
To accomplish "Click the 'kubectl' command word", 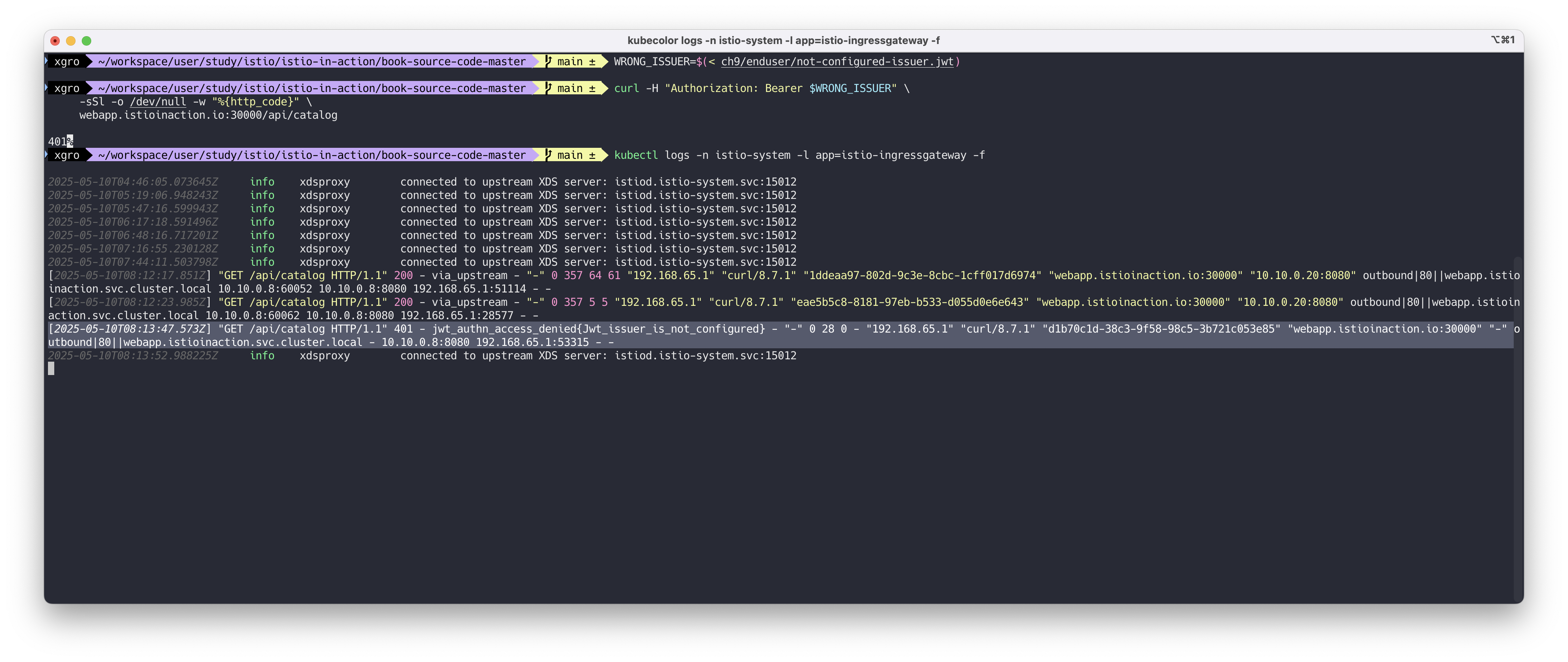I will point(635,155).
